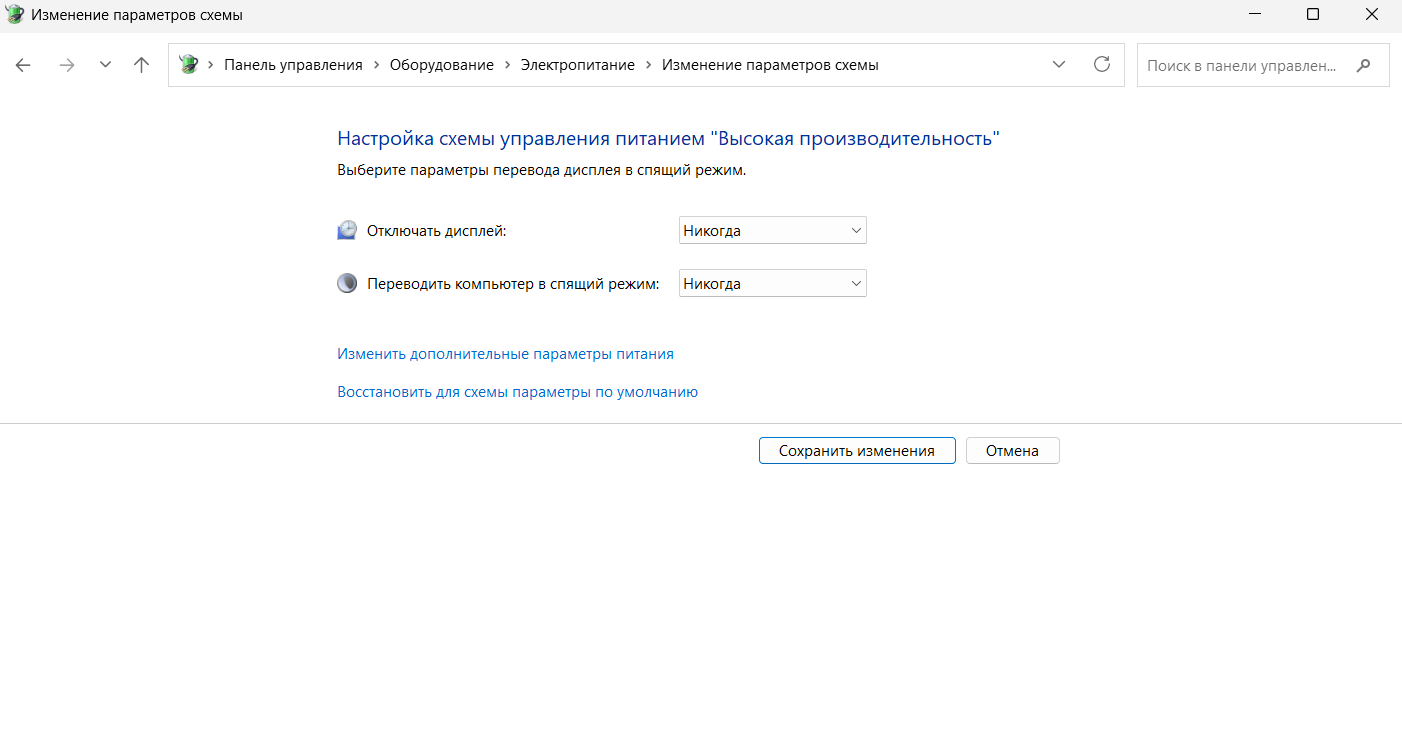This screenshot has height=730, width=1402.
Task: Expand the address bar history dropdown
Action: [1059, 65]
